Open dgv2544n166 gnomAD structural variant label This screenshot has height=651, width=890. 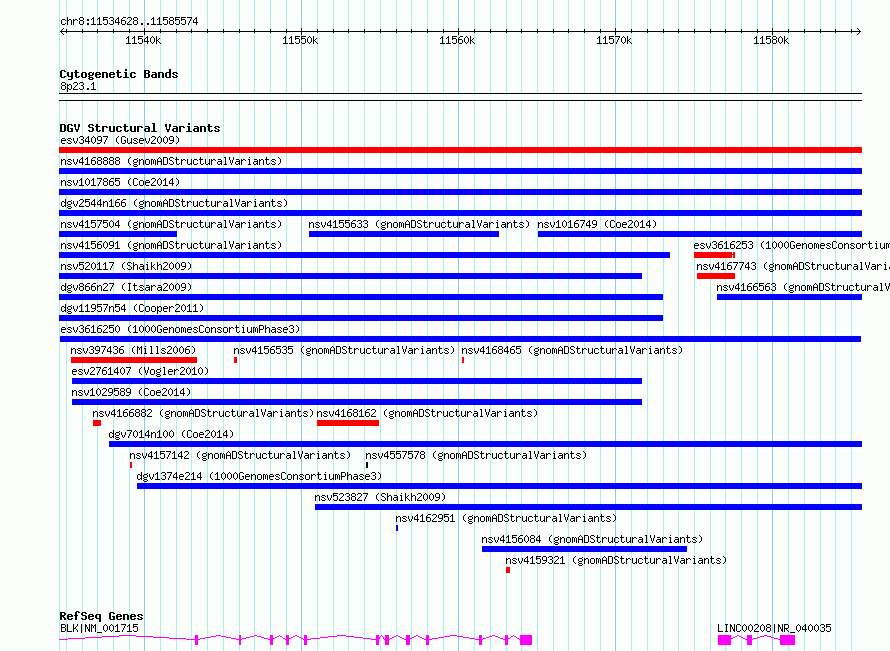click(x=174, y=203)
